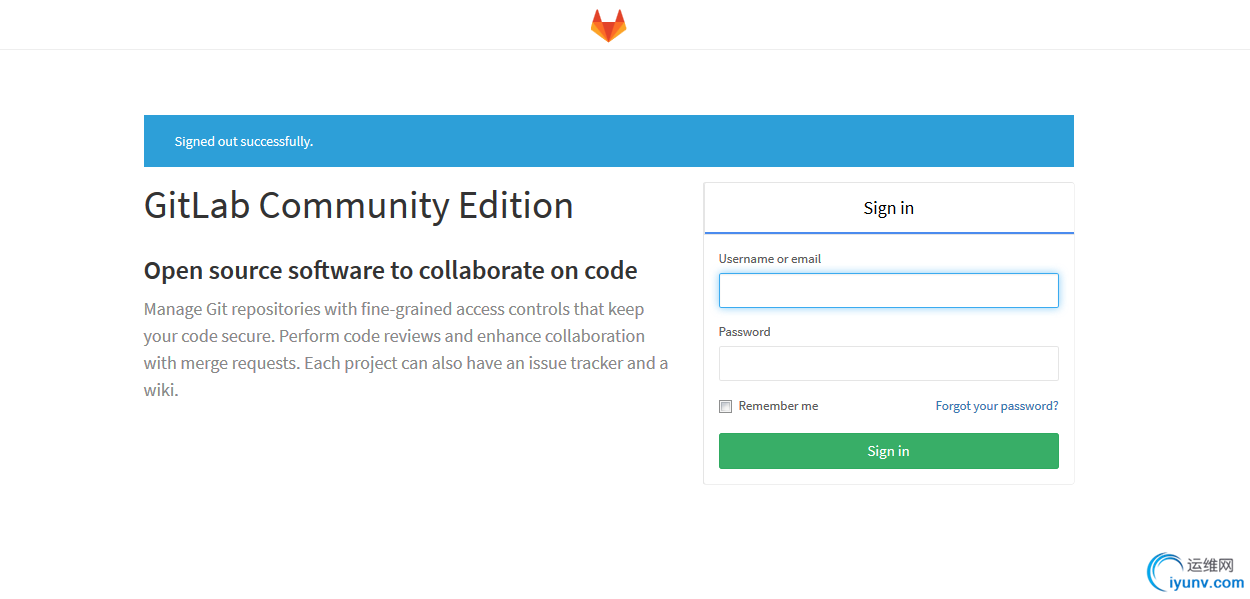1250x599 pixels.
Task: Click the GitLab fox logo
Action: click(608, 26)
